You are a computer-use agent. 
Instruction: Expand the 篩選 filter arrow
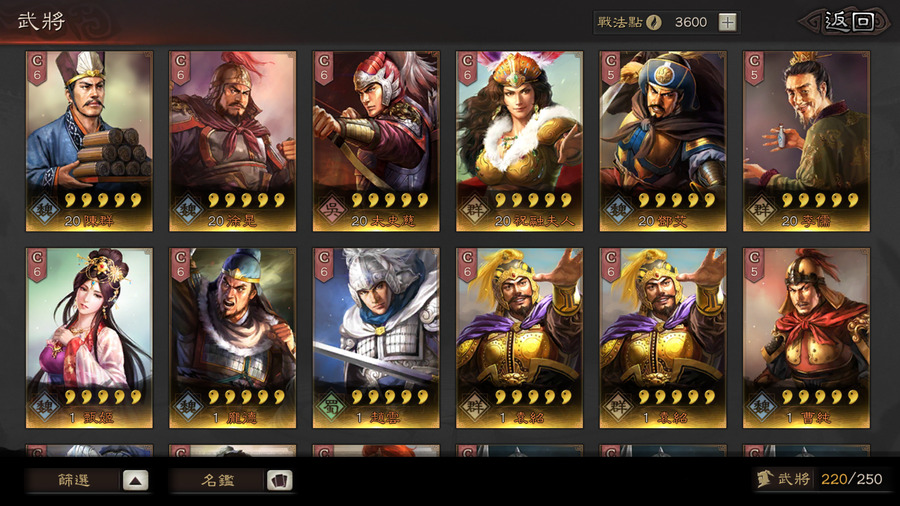pos(135,480)
